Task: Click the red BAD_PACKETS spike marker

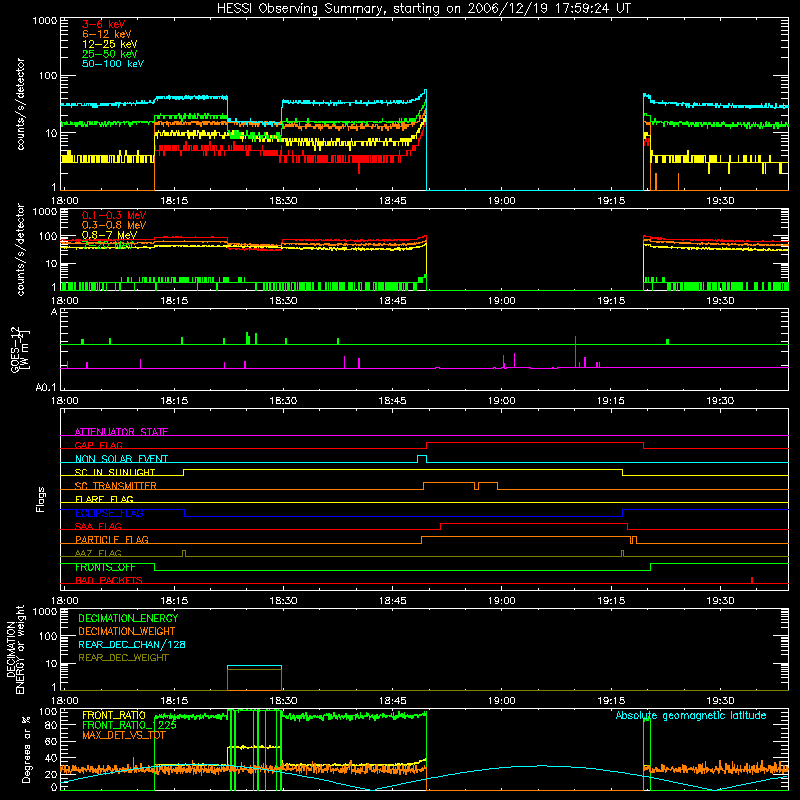Action: coord(752,580)
